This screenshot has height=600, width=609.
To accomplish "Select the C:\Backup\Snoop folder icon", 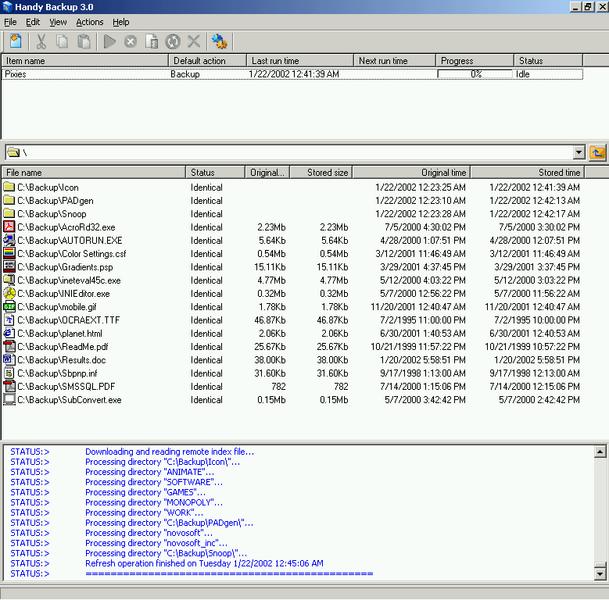I will (9, 214).
